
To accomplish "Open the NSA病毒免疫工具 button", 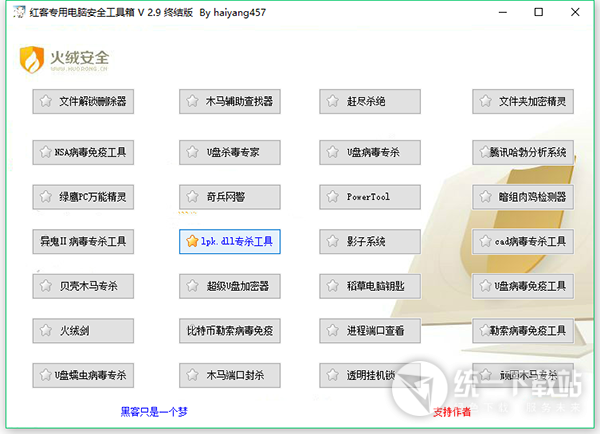I will click(x=82, y=152).
